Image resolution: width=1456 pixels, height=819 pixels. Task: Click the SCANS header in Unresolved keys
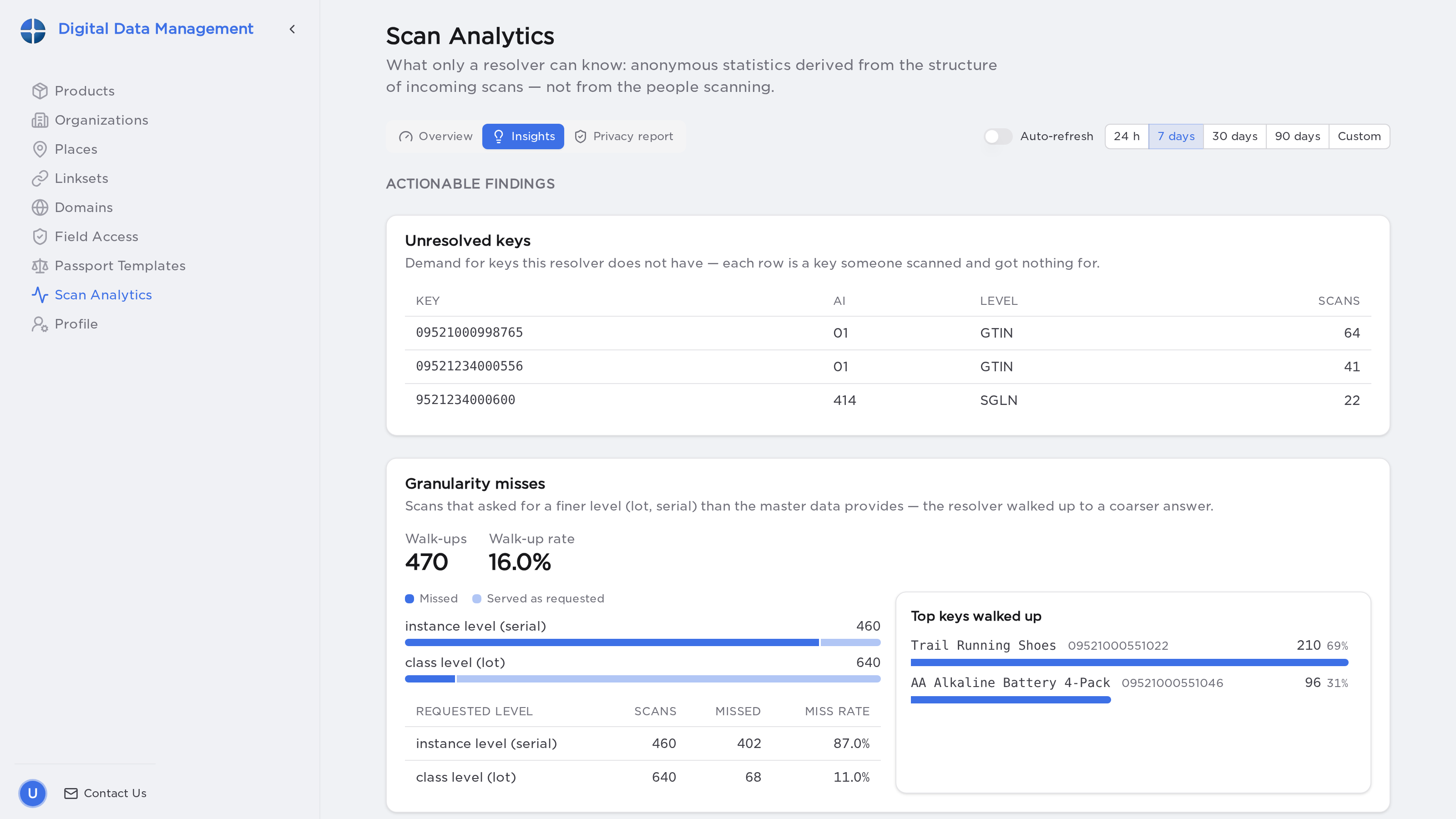click(x=1339, y=301)
